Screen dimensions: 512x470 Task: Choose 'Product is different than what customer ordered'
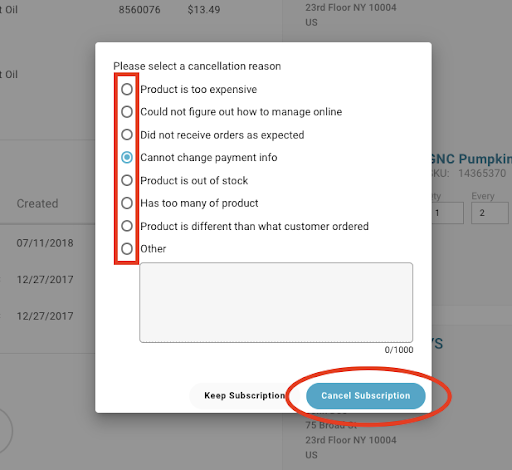pos(127,226)
